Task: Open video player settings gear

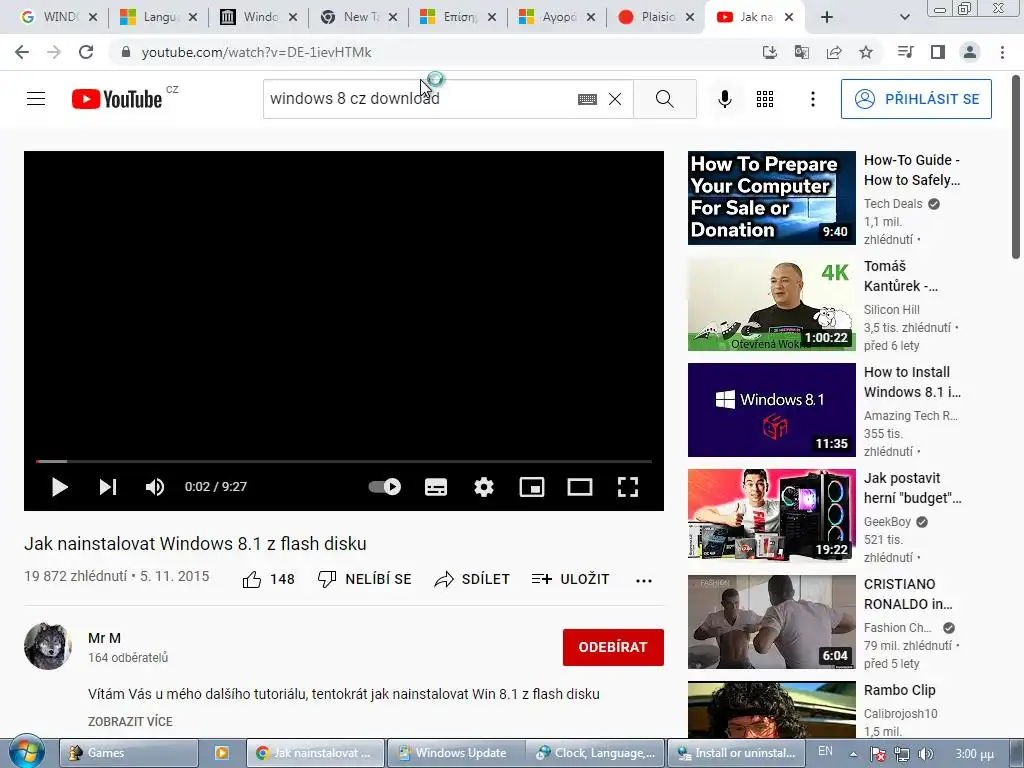Action: 484,487
